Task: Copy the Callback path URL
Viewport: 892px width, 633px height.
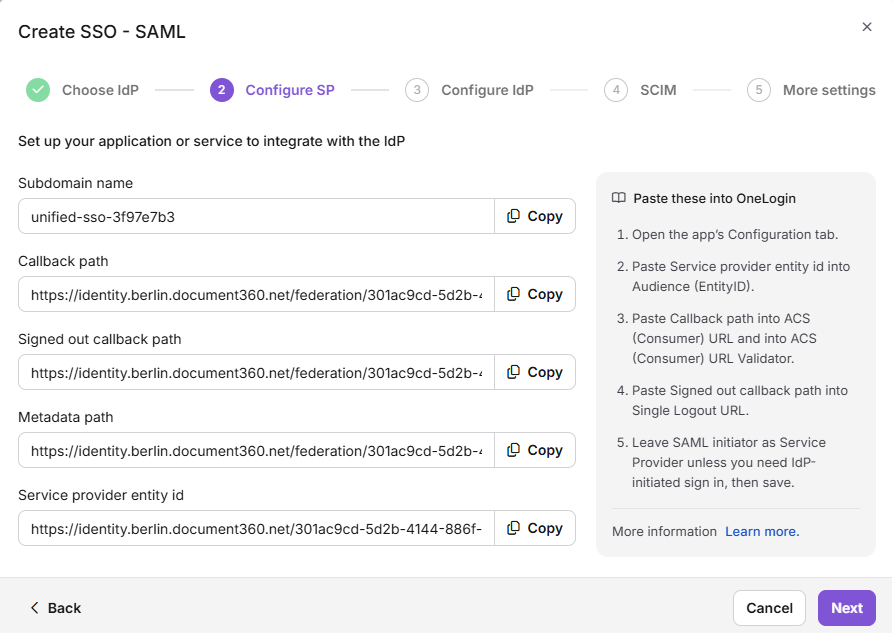Action: pyautogui.click(x=535, y=294)
